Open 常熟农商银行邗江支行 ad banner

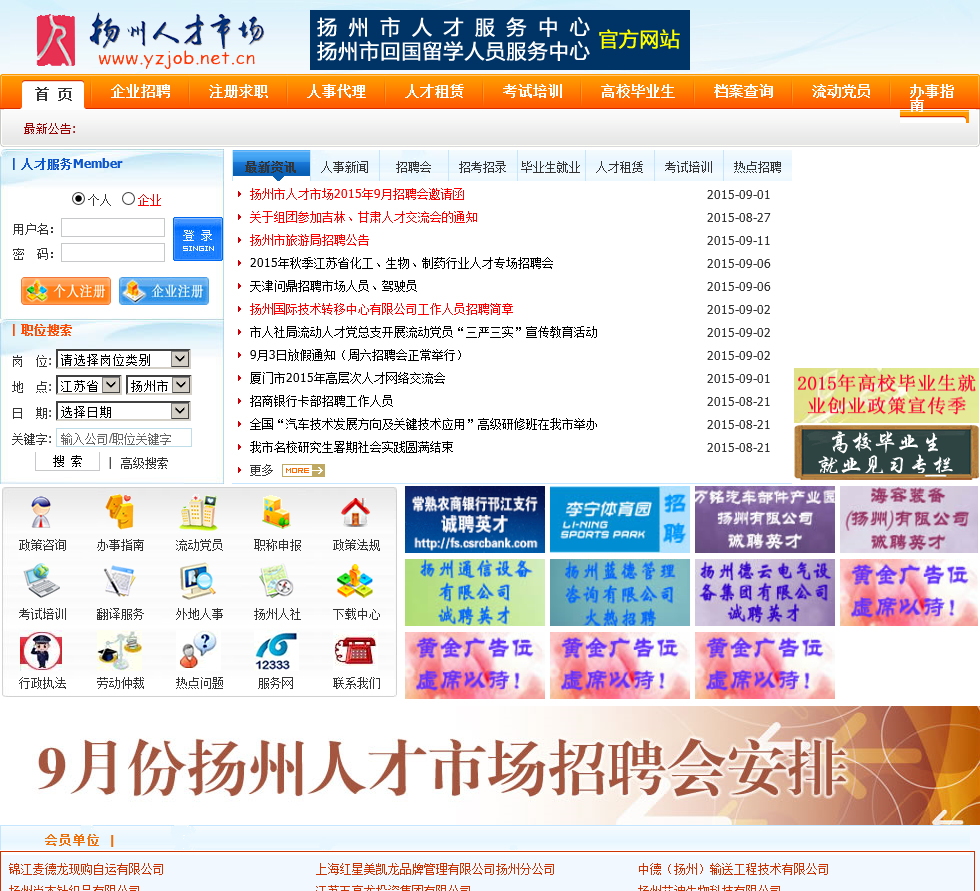tap(475, 520)
